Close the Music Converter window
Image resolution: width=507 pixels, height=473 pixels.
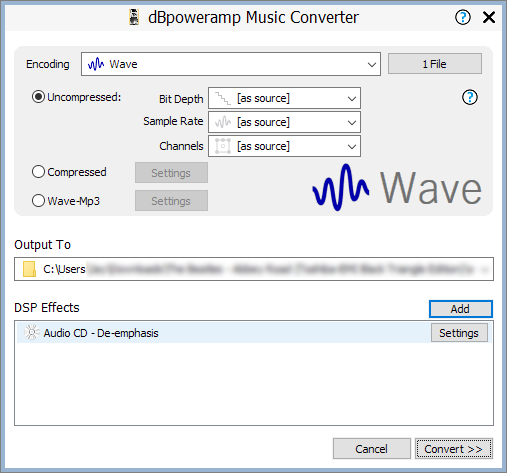pos(489,17)
